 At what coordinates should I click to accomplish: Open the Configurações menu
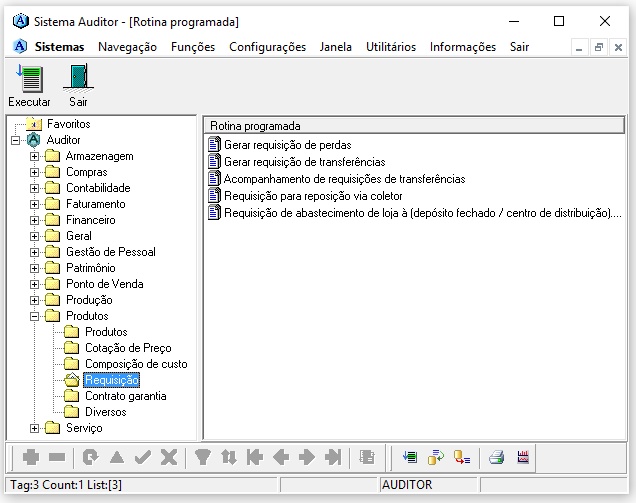pos(267,47)
